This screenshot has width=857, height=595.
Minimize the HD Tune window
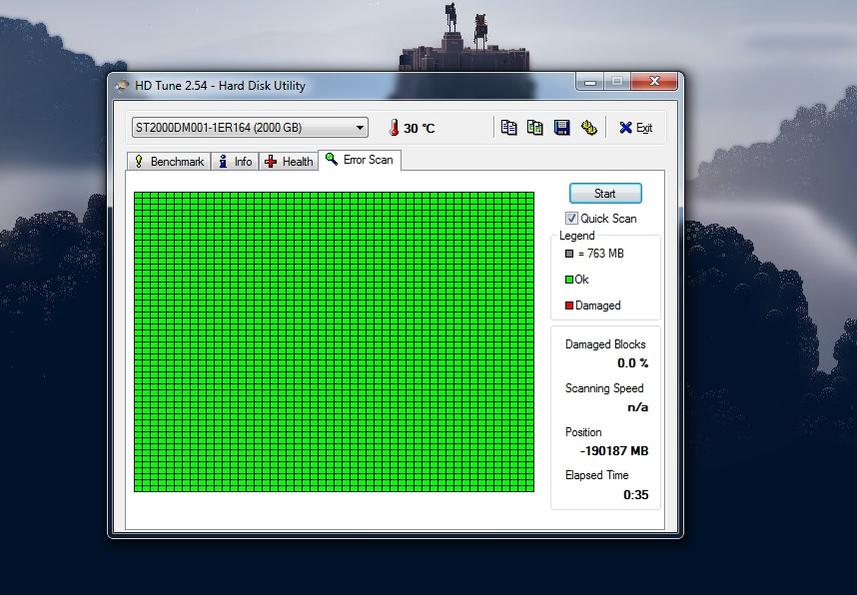click(x=590, y=82)
